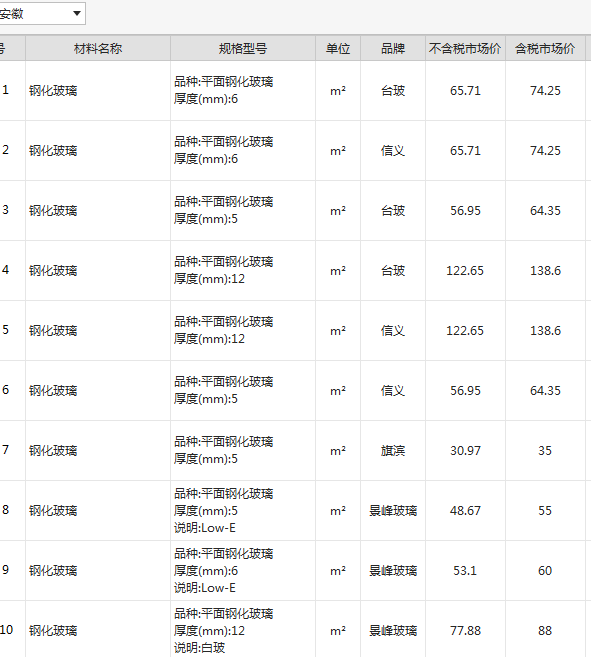Viewport: 591px width, 657px height.
Task: Click price 77.88 in row 10
Action: pos(465,630)
